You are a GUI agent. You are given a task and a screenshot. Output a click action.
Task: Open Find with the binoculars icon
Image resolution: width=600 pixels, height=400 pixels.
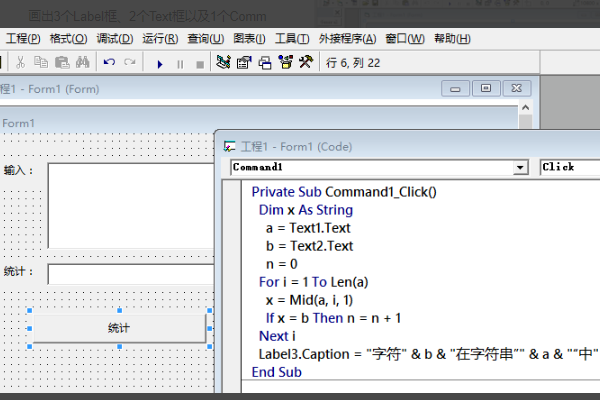(83, 63)
